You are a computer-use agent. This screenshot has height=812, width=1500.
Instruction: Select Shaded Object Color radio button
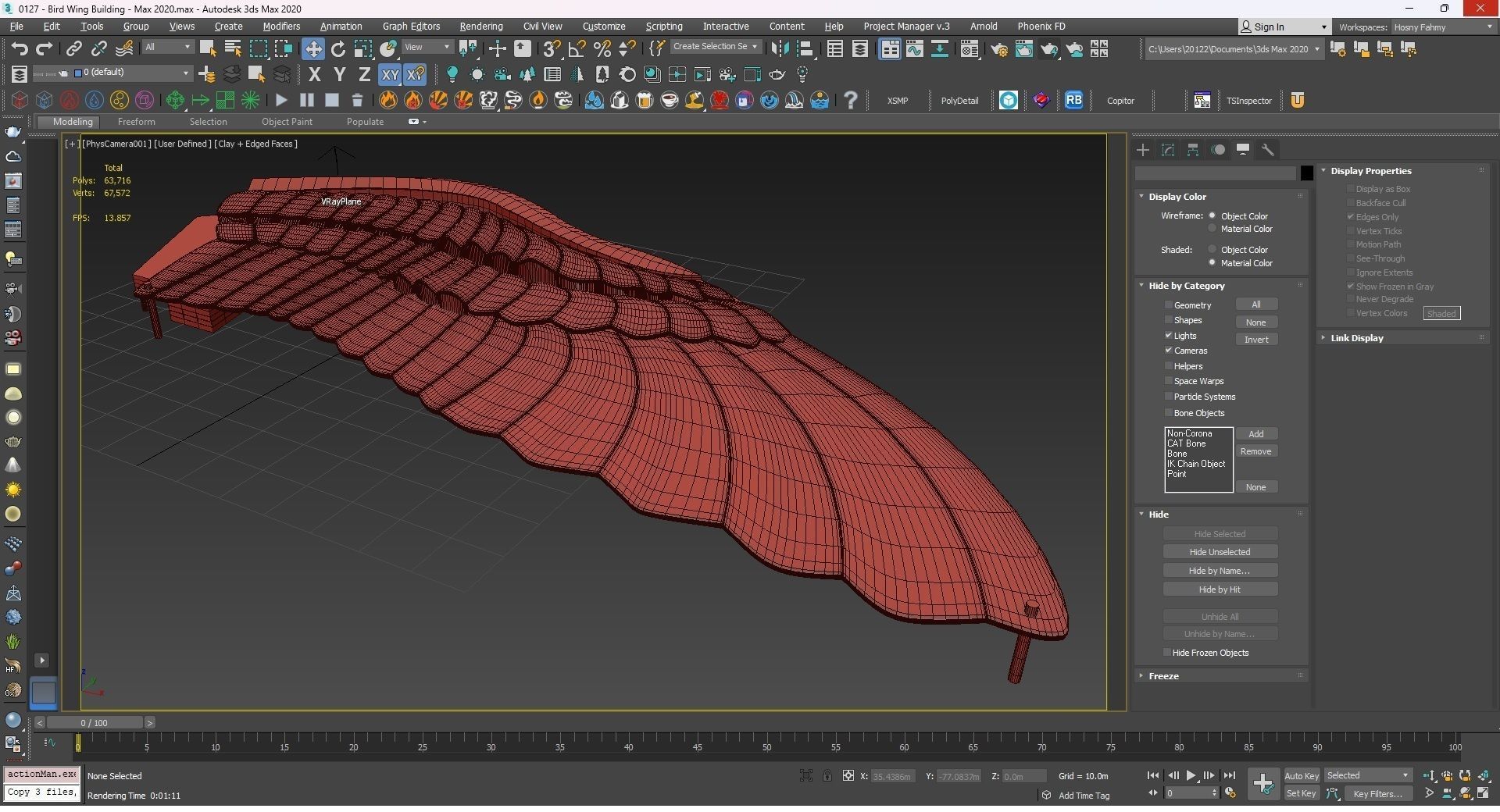click(1212, 249)
